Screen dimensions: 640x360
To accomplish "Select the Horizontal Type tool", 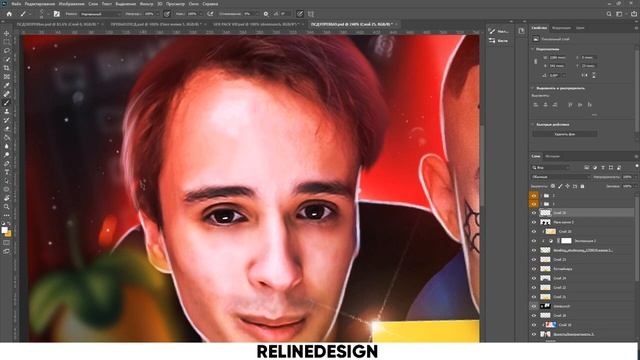I will (7, 172).
